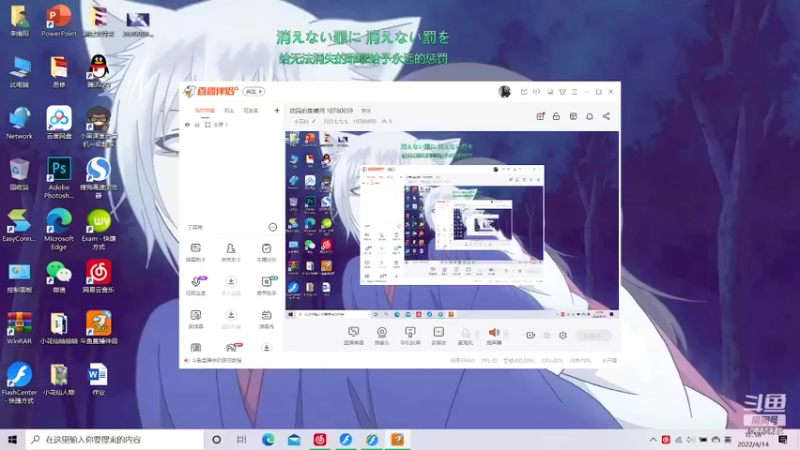800x450 pixels.
Task: Expand the speaker volume arrow
Action: [x=506, y=335]
